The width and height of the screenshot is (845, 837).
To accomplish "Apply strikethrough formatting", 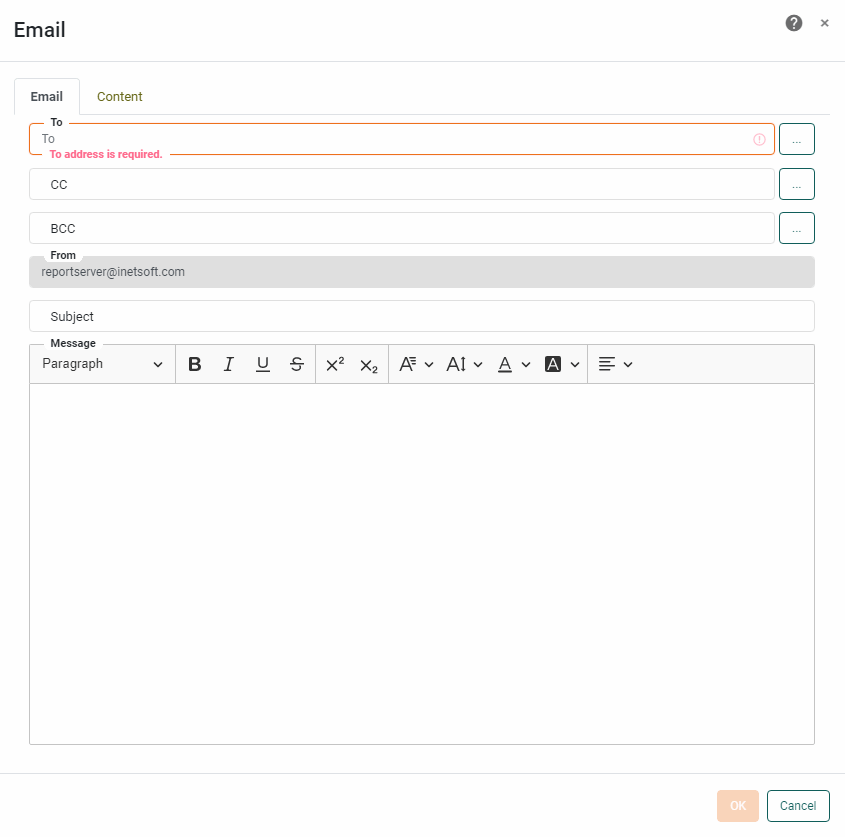I will 297,363.
